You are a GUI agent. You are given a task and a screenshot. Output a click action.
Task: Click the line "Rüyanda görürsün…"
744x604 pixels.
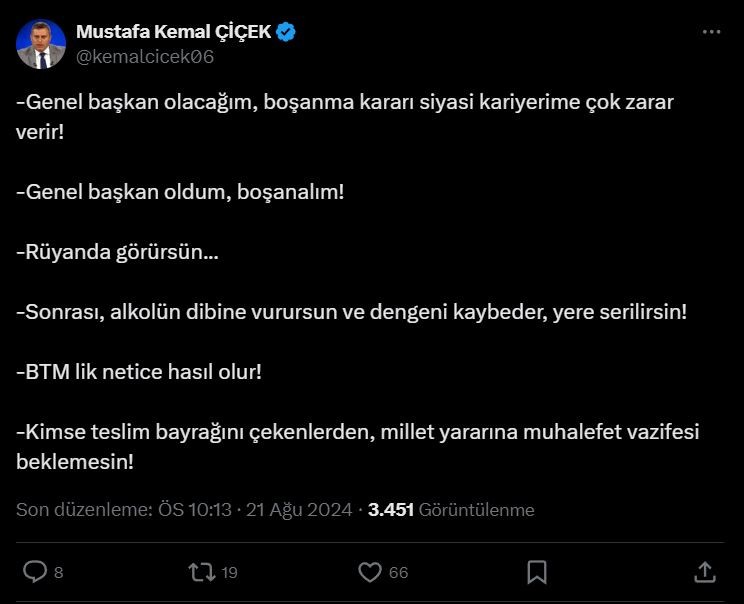point(118,251)
